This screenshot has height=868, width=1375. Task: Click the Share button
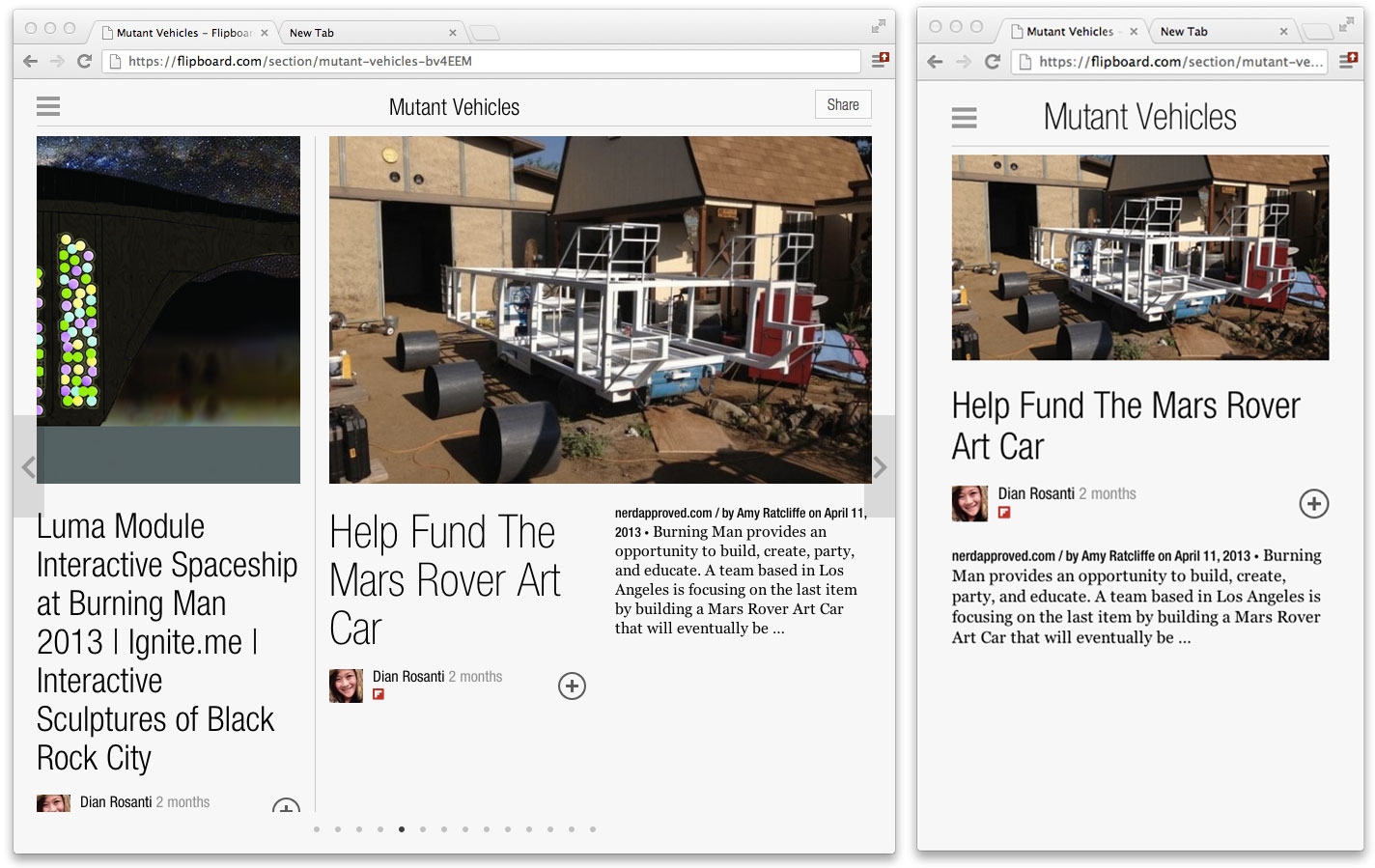click(x=843, y=104)
